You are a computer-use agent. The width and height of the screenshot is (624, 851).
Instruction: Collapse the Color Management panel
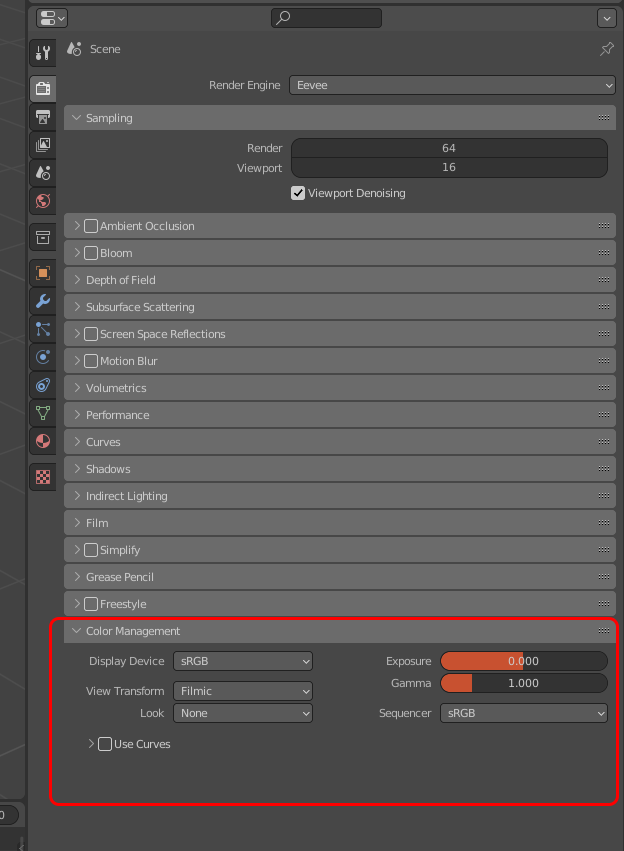(76, 631)
